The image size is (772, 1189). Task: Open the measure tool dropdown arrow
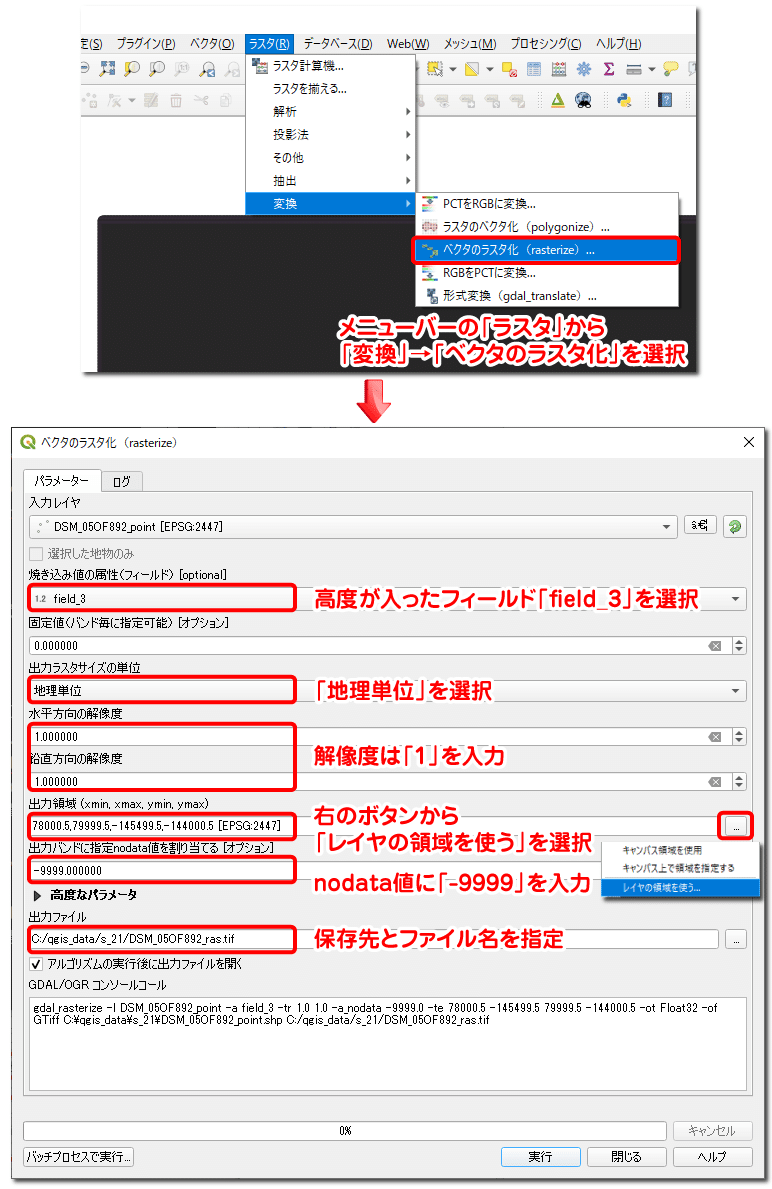point(651,69)
